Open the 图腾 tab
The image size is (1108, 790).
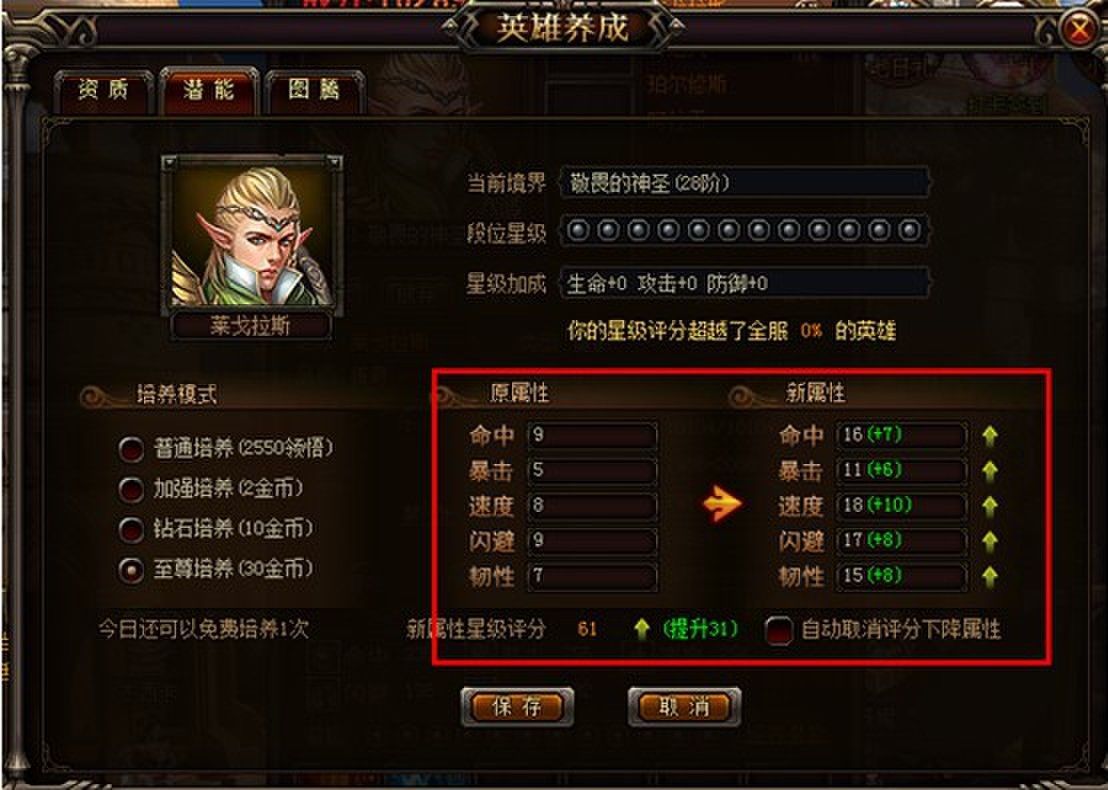pyautogui.click(x=314, y=92)
